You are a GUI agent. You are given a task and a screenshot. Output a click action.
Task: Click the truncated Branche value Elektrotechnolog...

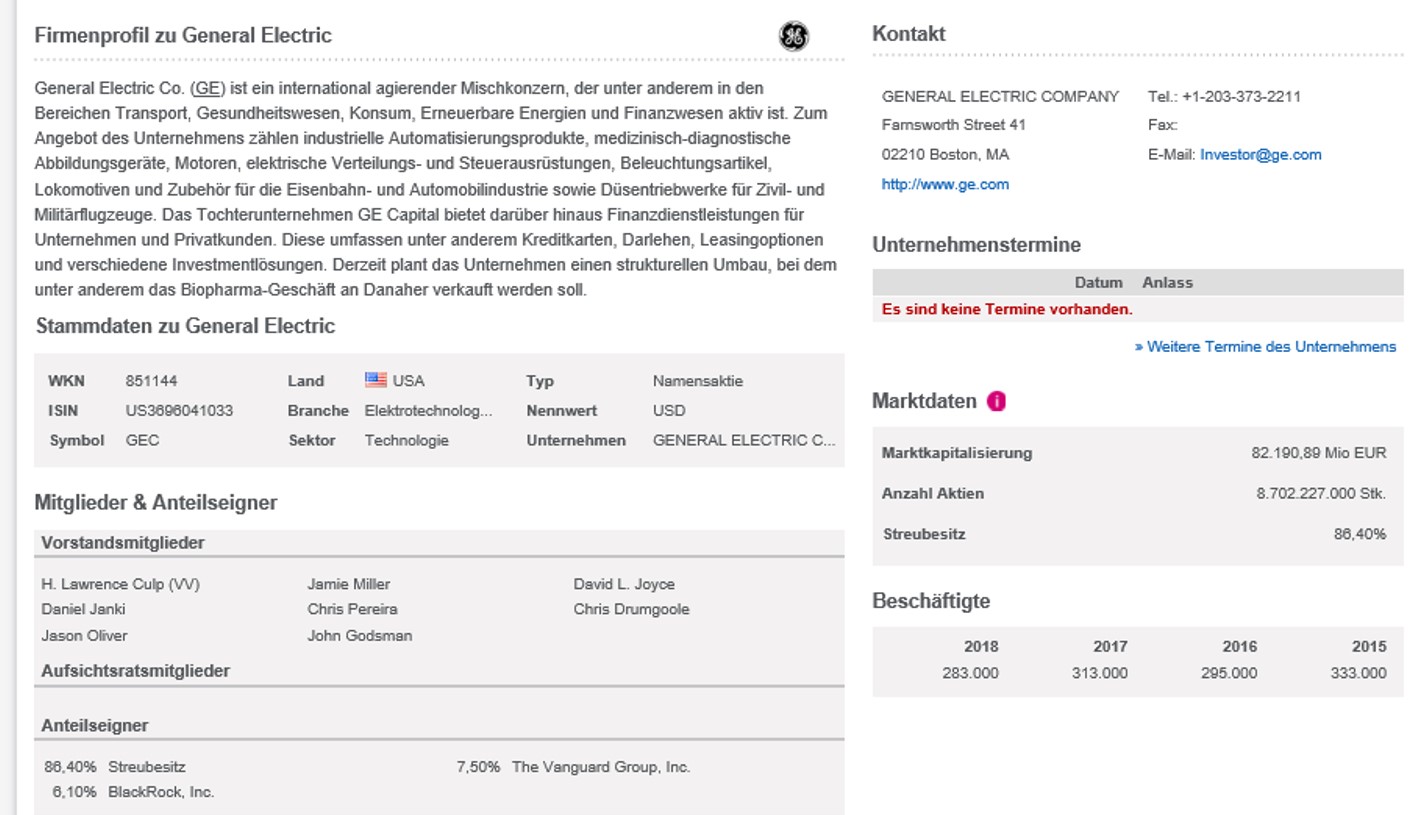coord(428,410)
